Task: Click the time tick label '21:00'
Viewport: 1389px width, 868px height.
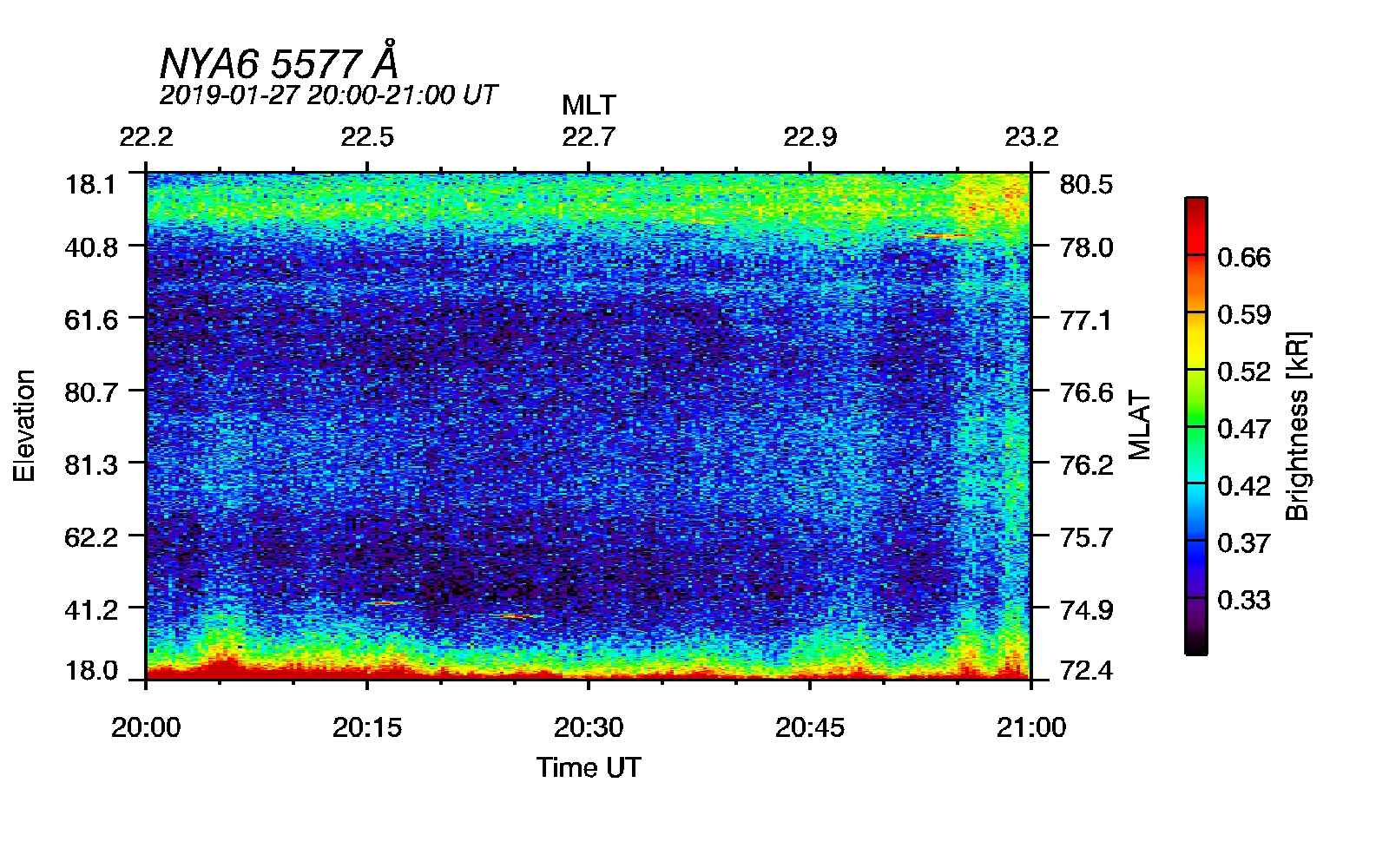Action: point(1031,727)
